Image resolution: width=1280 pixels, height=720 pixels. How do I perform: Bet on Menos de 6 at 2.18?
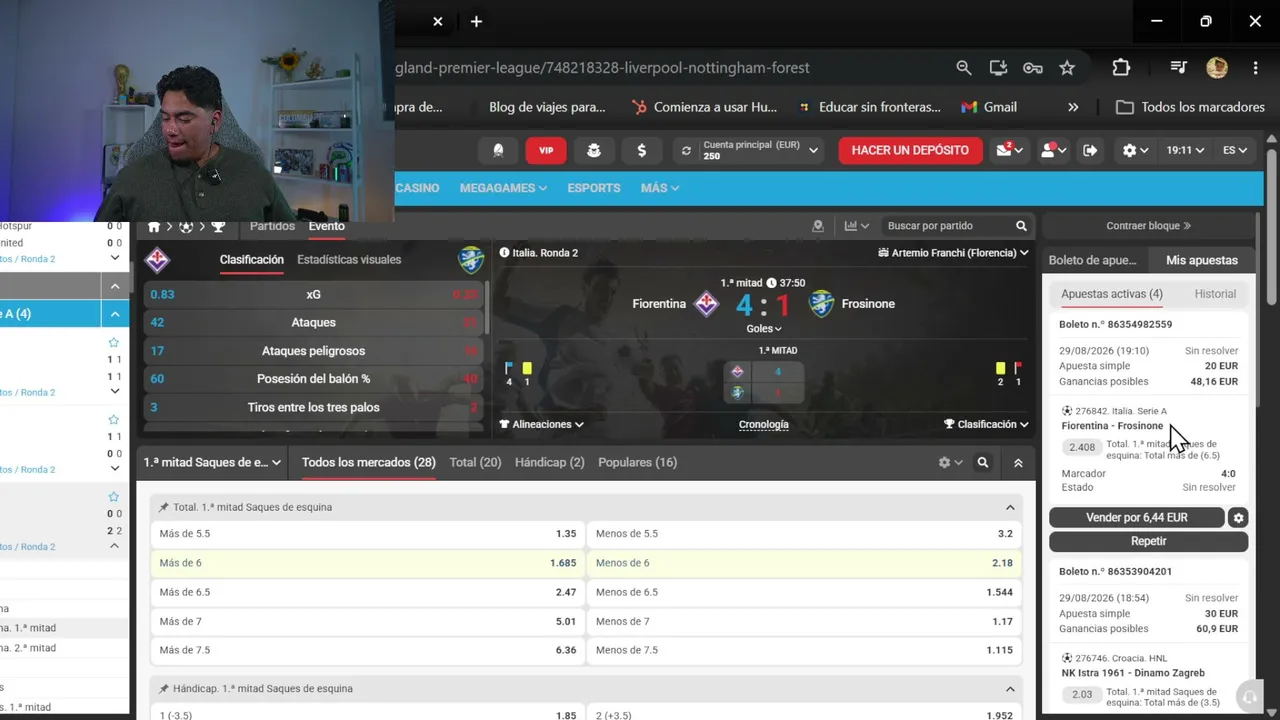(804, 563)
